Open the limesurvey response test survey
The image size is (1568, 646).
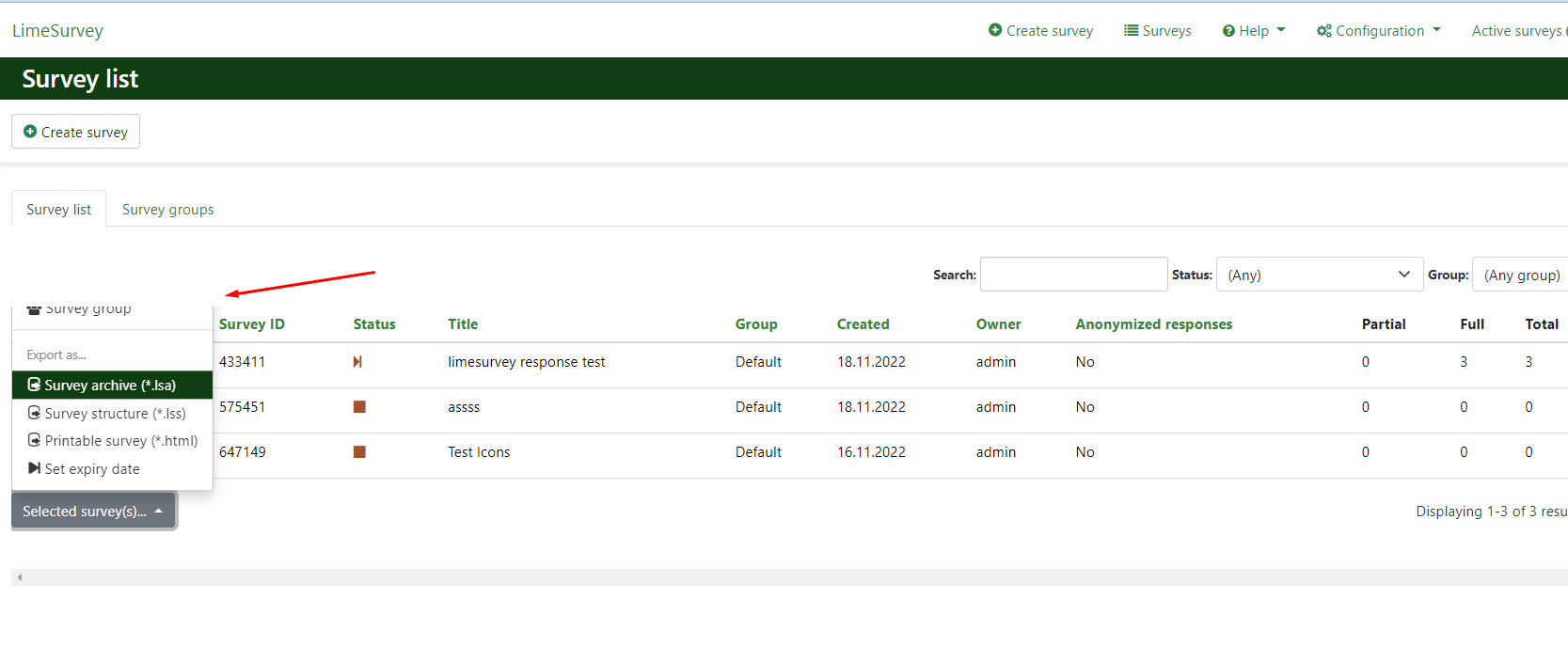[526, 362]
